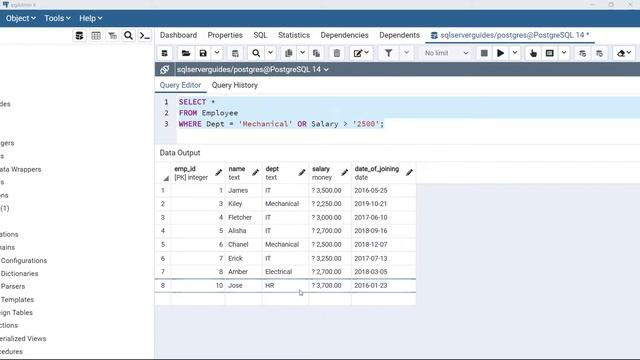Click the pencil icon in salary column header
Viewport: 640px width, 360px height.
pyautogui.click(x=344, y=173)
